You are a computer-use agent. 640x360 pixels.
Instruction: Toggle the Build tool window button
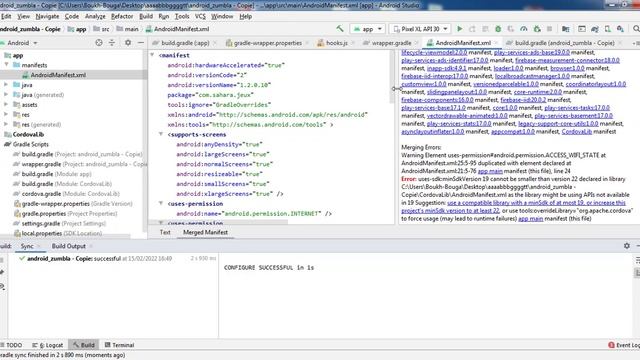pos(84,345)
